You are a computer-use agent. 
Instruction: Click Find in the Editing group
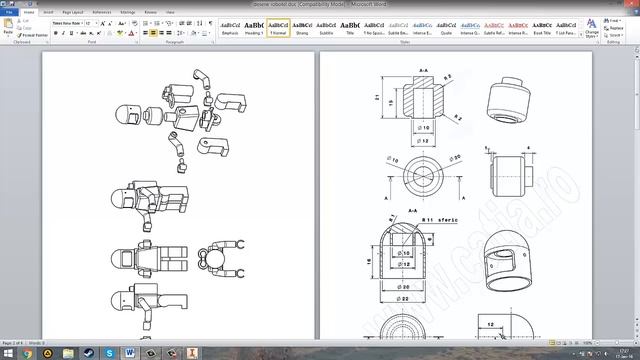point(613,20)
